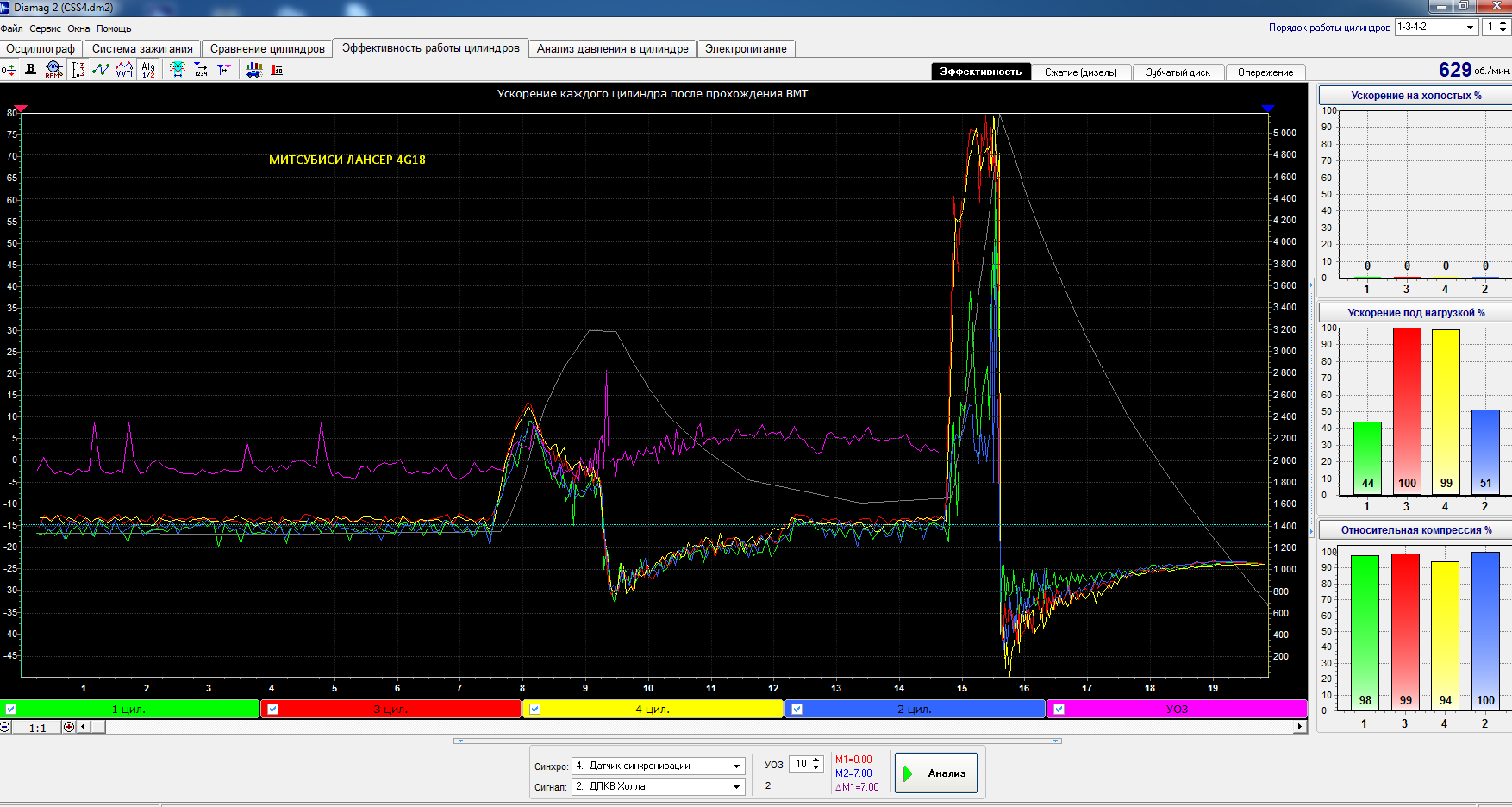The width and height of the screenshot is (1512, 807).
Task: Toggle the 1 цил. green channel checkbox
Action: point(11,709)
